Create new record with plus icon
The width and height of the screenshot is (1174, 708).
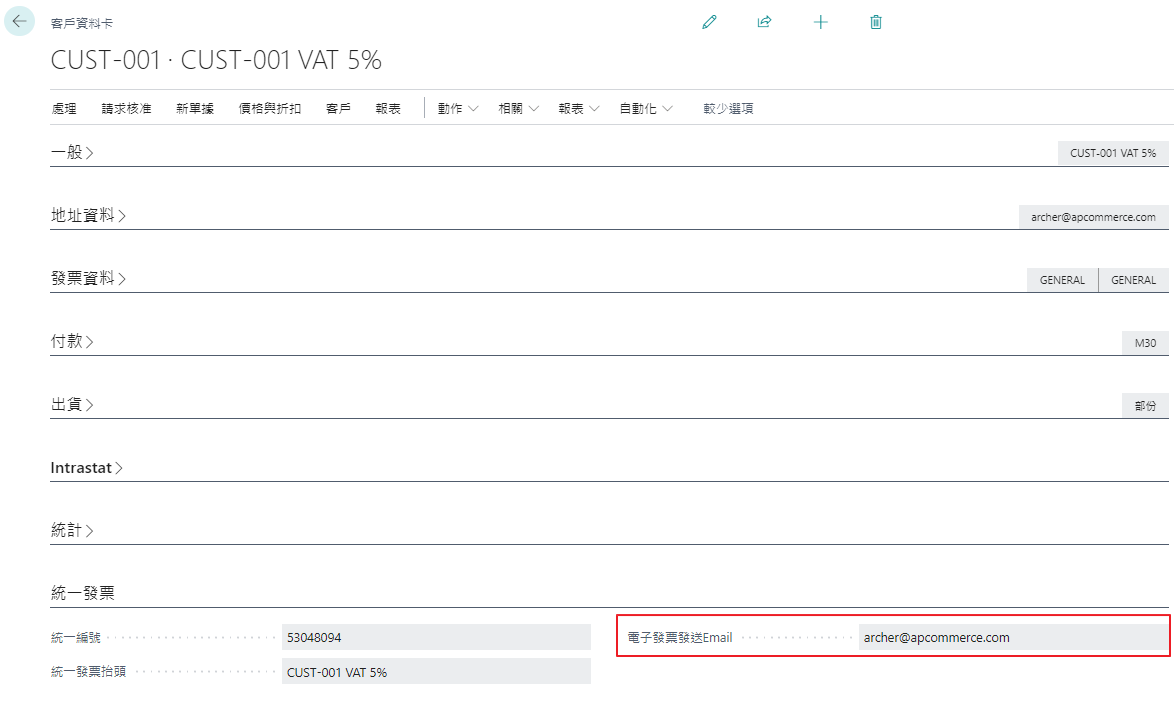[x=821, y=22]
